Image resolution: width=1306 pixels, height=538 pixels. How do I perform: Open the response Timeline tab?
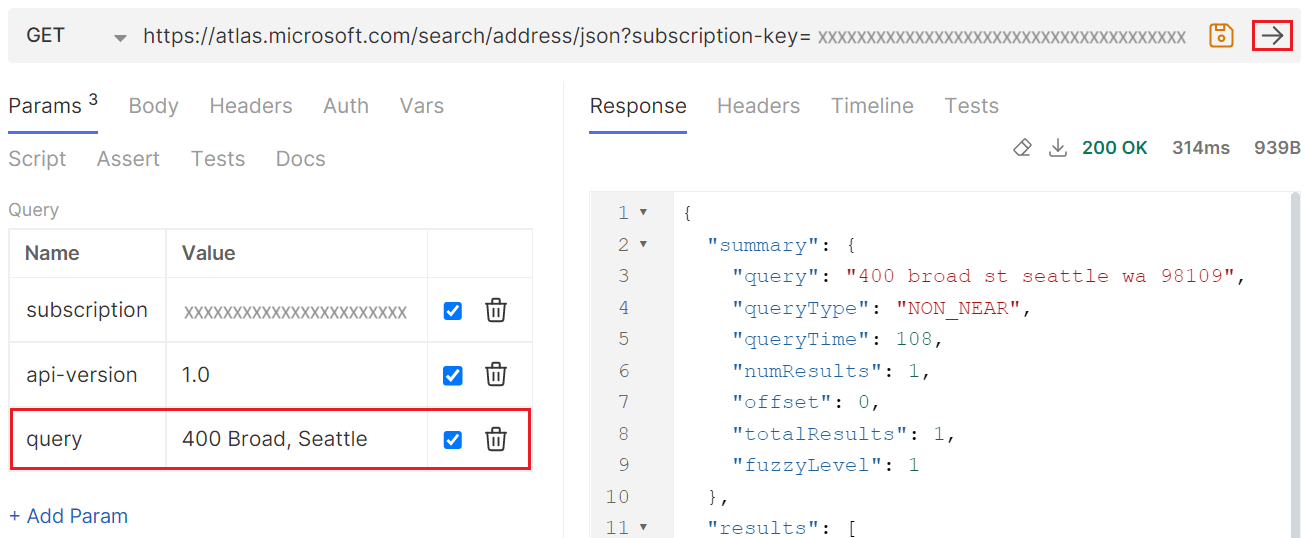pos(872,106)
